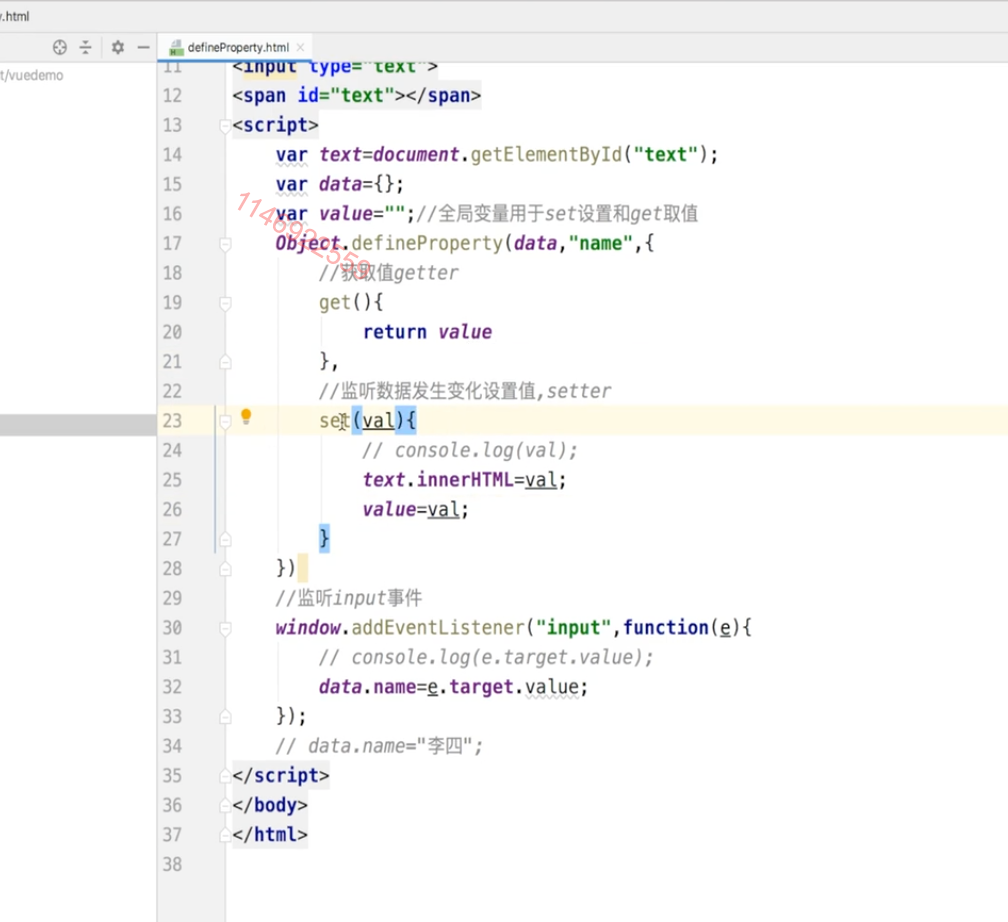Close the defineProperty.html tab
Image resolution: width=1008 pixels, height=922 pixels.
coord(300,47)
